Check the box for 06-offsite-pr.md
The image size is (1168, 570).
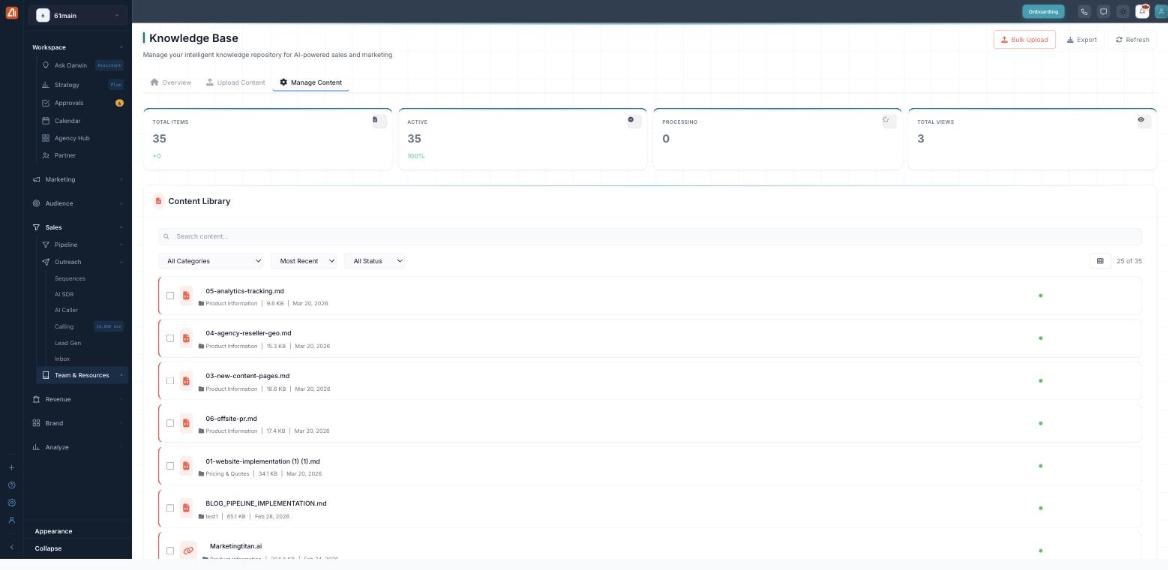[x=170, y=423]
